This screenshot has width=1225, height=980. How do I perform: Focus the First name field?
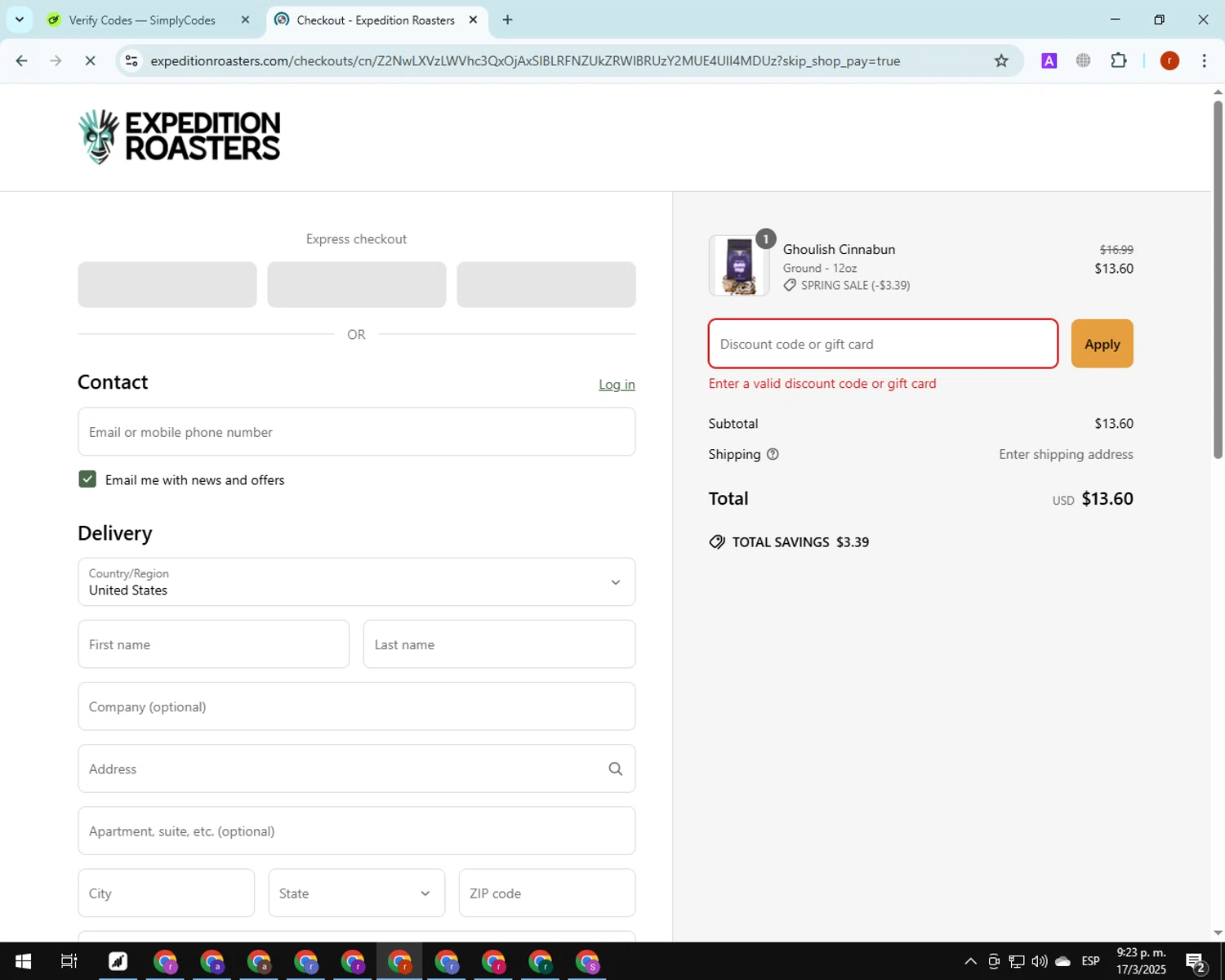(x=214, y=644)
